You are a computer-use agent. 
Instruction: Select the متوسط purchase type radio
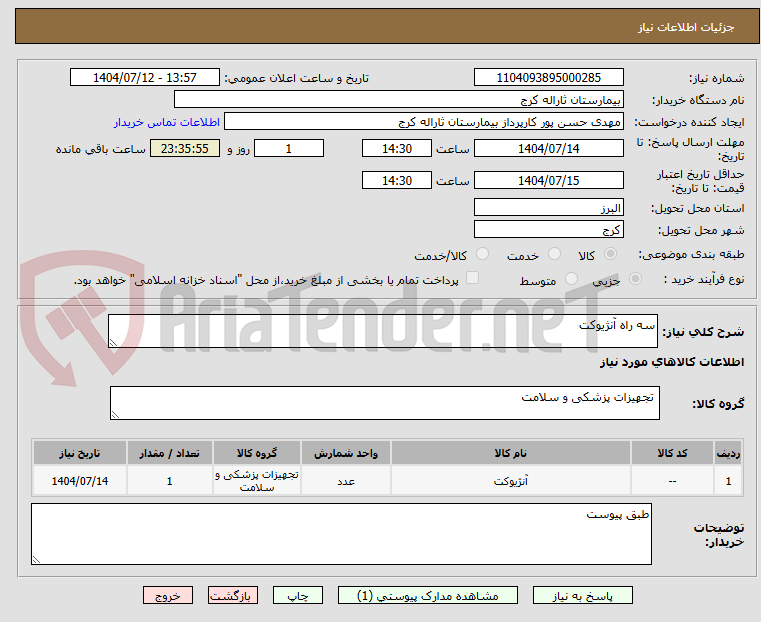(571, 278)
